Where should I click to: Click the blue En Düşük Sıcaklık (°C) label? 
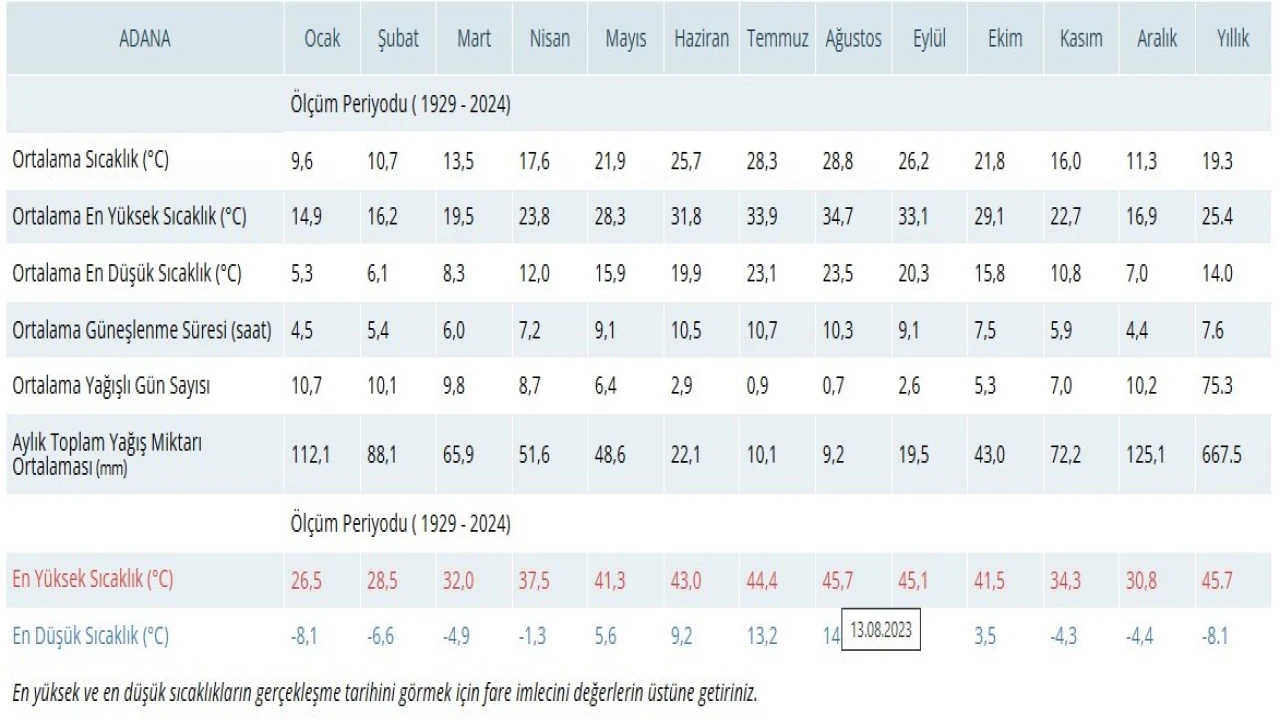point(90,636)
